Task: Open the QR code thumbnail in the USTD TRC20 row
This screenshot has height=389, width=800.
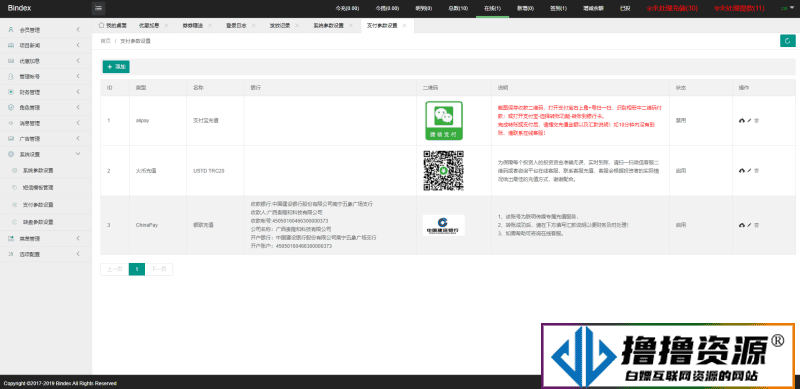Action: point(443,171)
